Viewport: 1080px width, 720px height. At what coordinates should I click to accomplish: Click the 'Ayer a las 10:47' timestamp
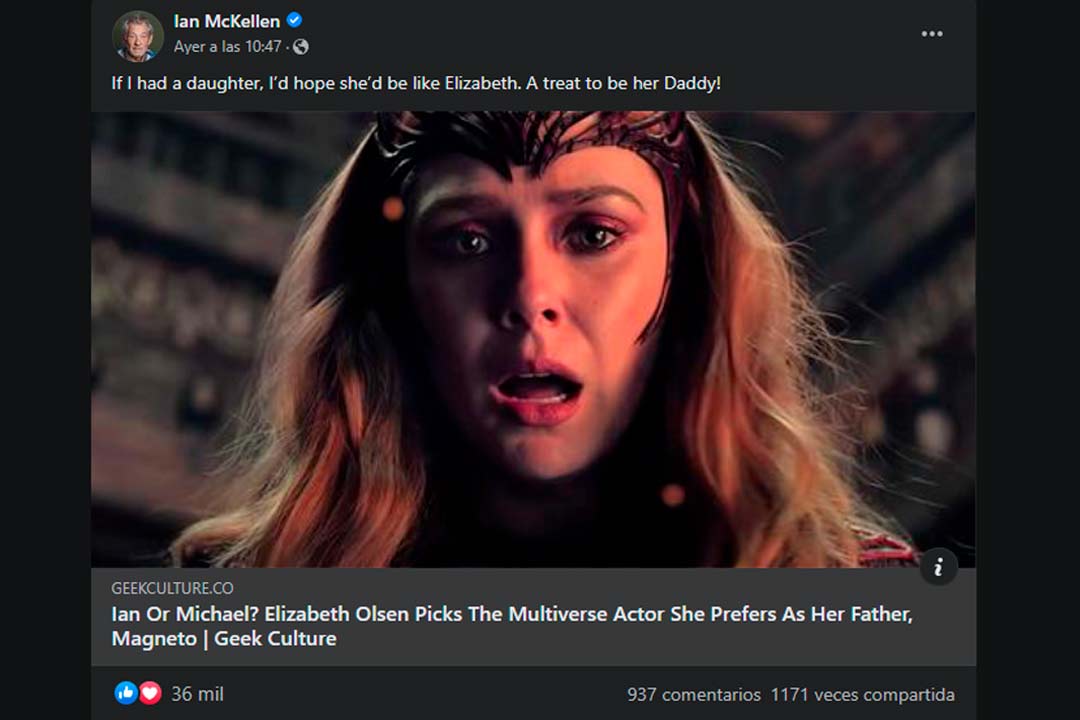(227, 47)
